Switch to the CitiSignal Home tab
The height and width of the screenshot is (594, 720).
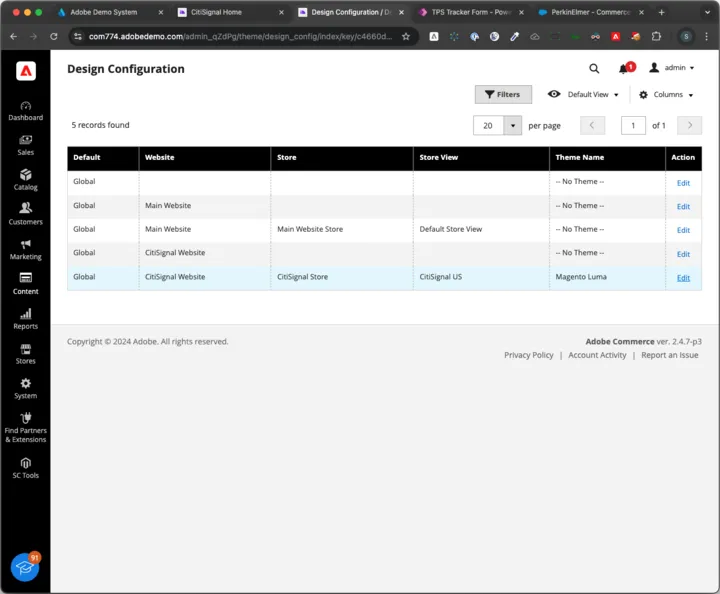point(216,12)
